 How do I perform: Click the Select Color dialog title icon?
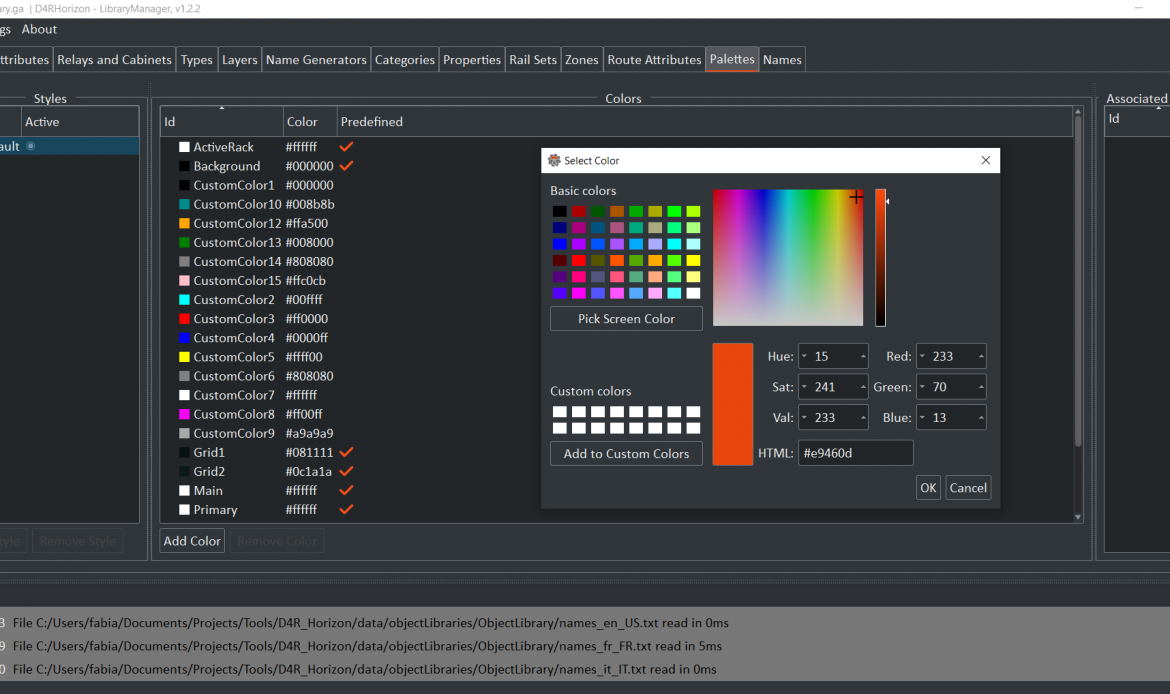click(554, 161)
